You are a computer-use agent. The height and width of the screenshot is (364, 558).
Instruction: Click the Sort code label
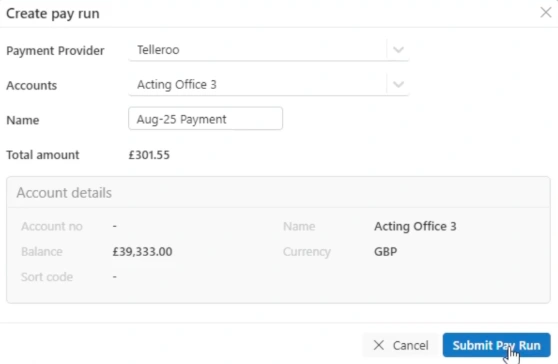[47, 277]
